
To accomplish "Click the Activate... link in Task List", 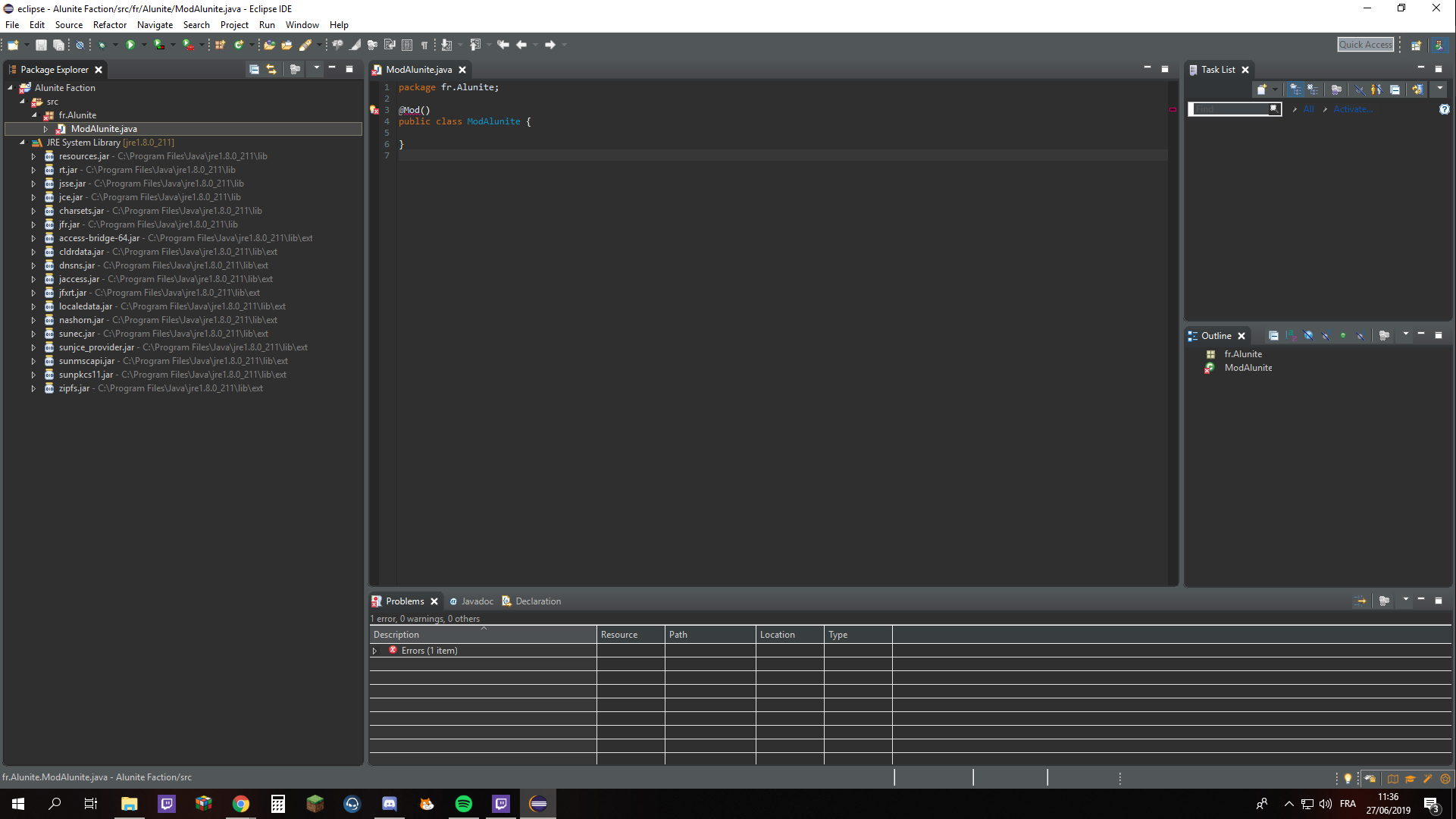I will 1353,109.
